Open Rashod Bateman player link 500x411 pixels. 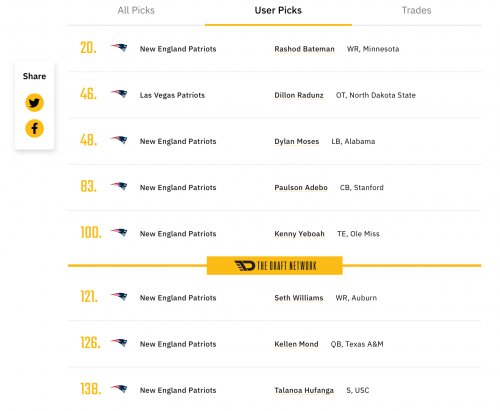[x=304, y=49]
